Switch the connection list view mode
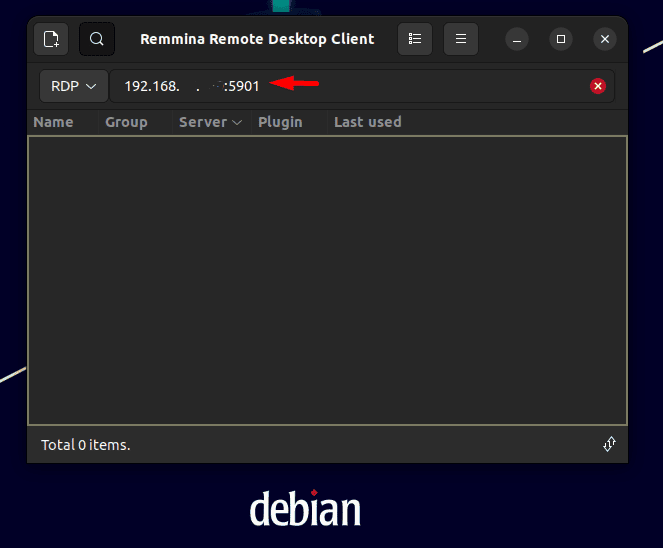This screenshot has width=663, height=548. (x=415, y=39)
